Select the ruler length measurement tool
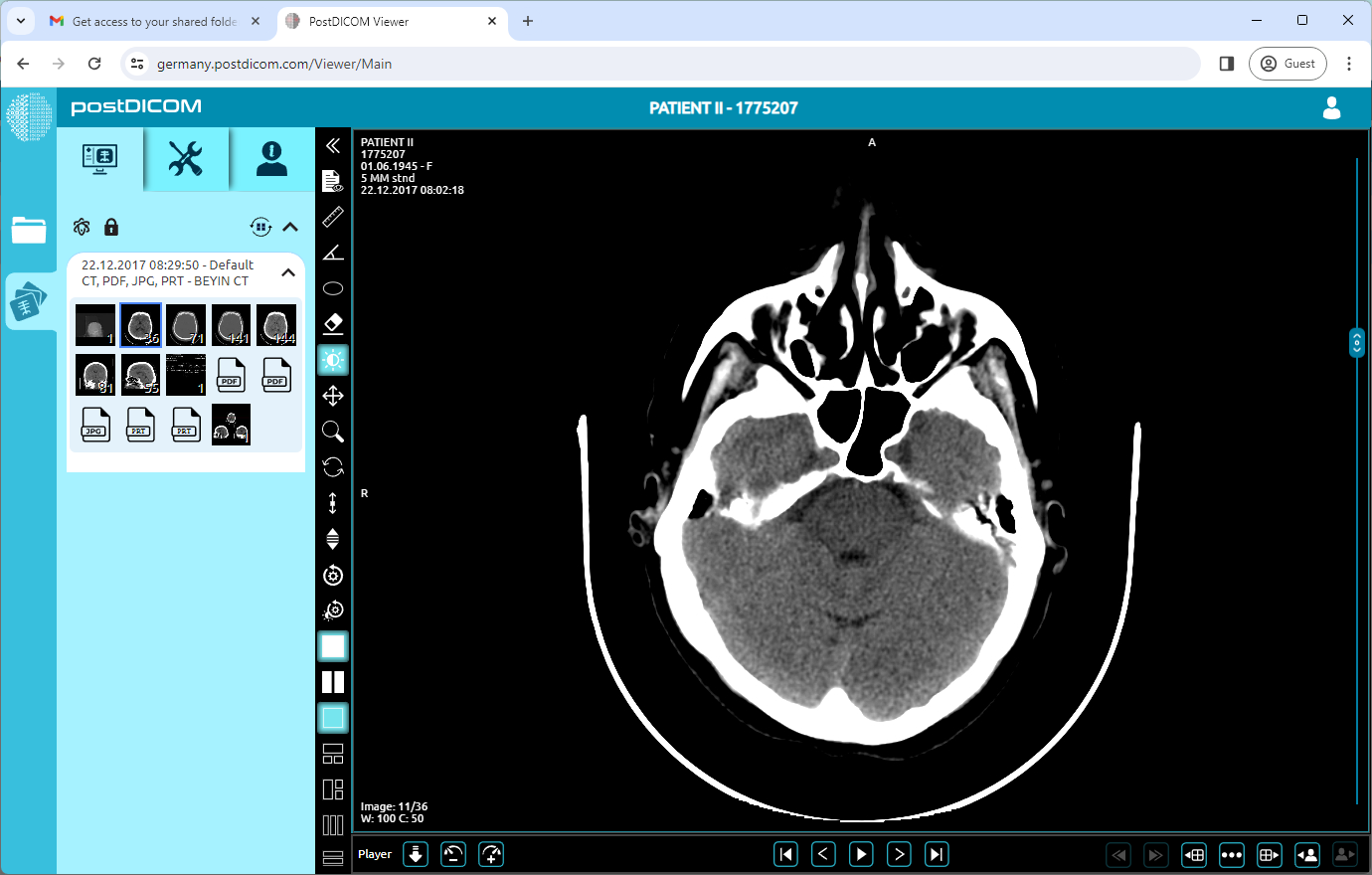 coord(333,217)
